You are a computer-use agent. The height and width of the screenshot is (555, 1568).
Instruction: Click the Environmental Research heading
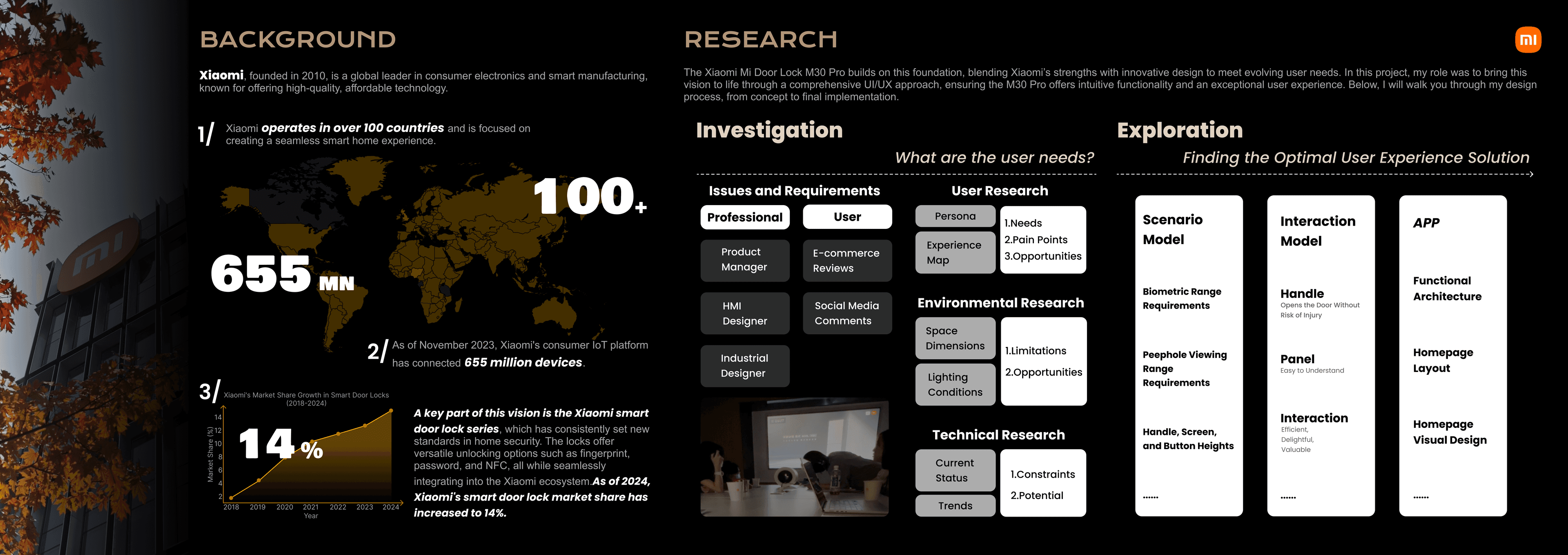[1000, 303]
